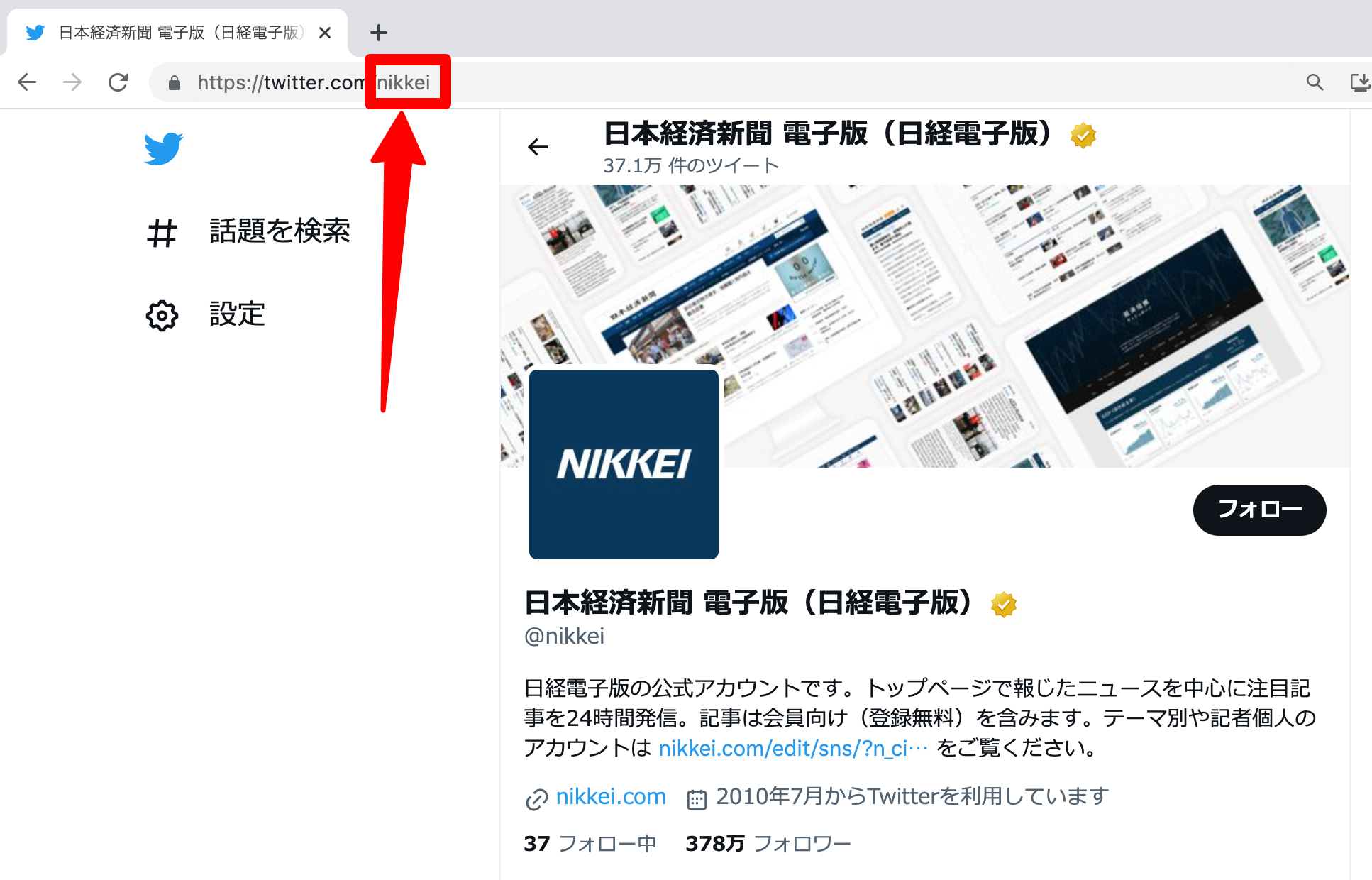Open the nikkei.com website link

pyautogui.click(x=611, y=796)
